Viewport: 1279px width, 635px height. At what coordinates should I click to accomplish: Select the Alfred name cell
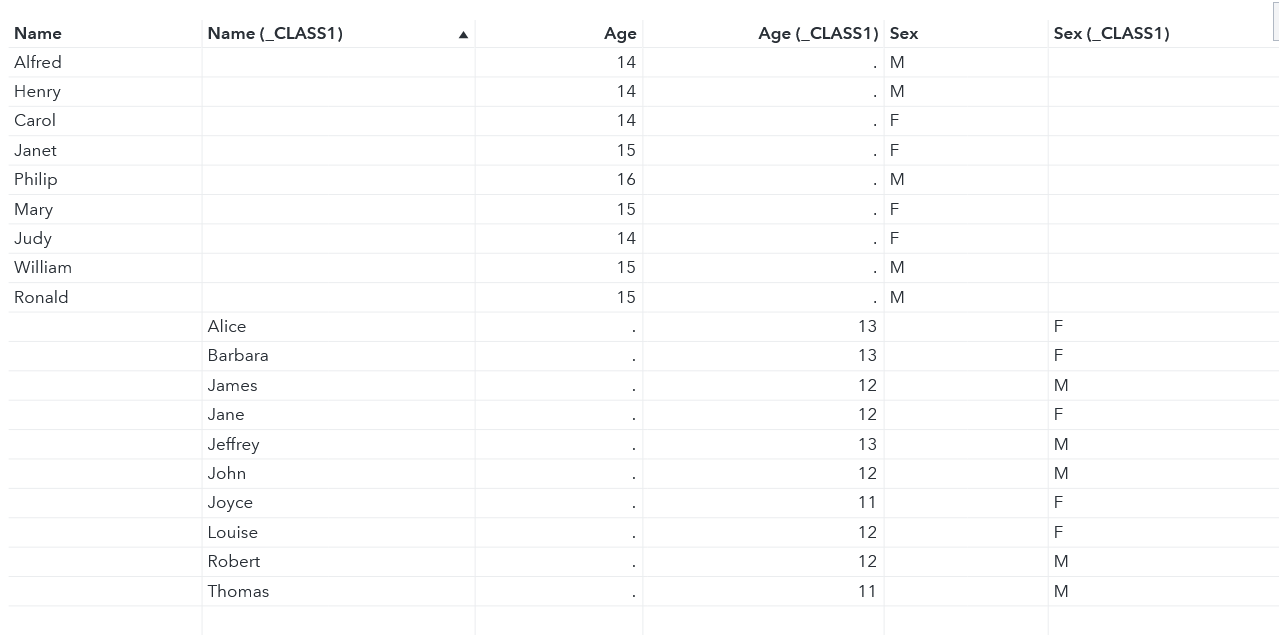click(38, 63)
